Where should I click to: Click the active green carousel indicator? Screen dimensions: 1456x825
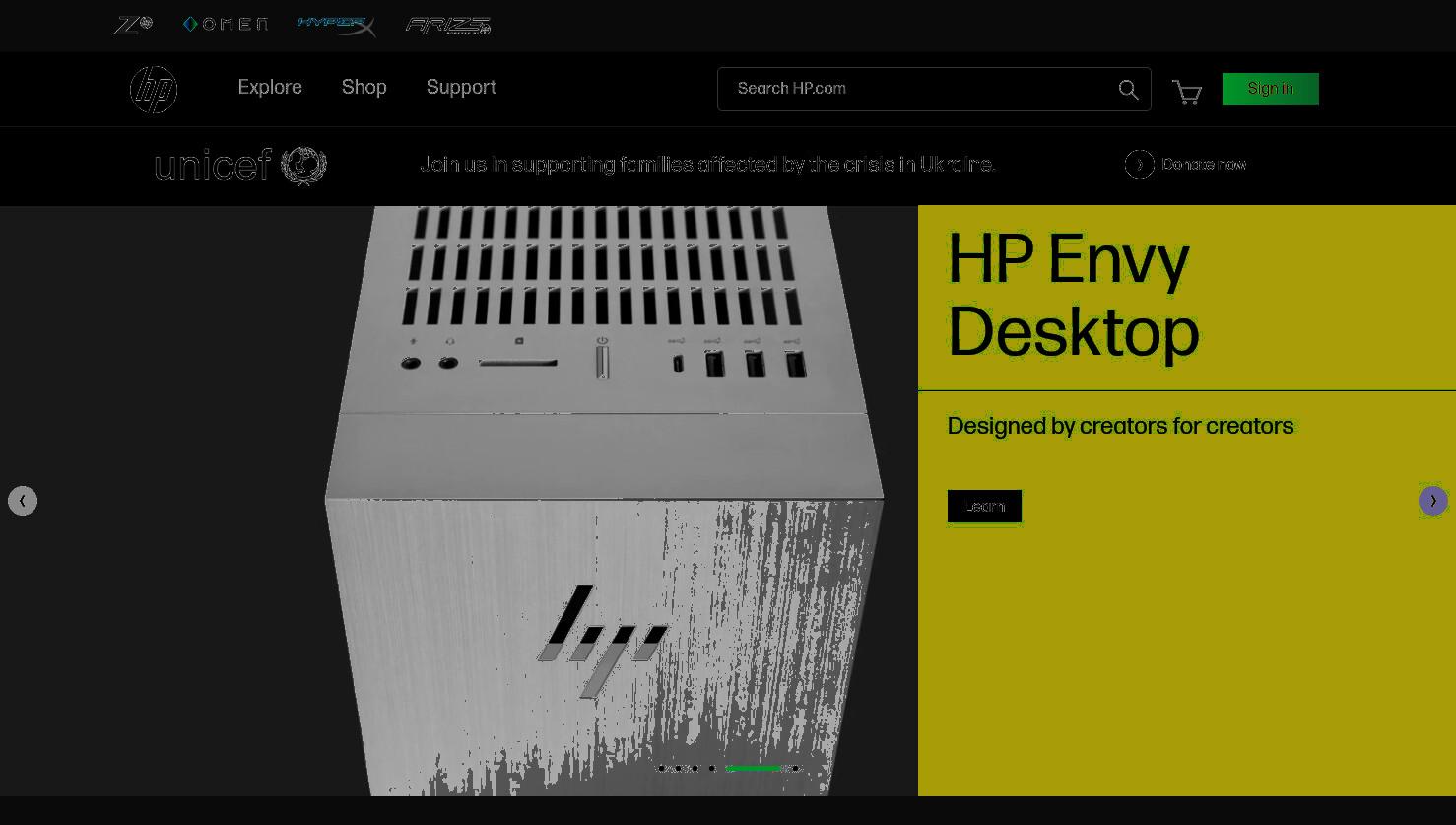pos(754,769)
